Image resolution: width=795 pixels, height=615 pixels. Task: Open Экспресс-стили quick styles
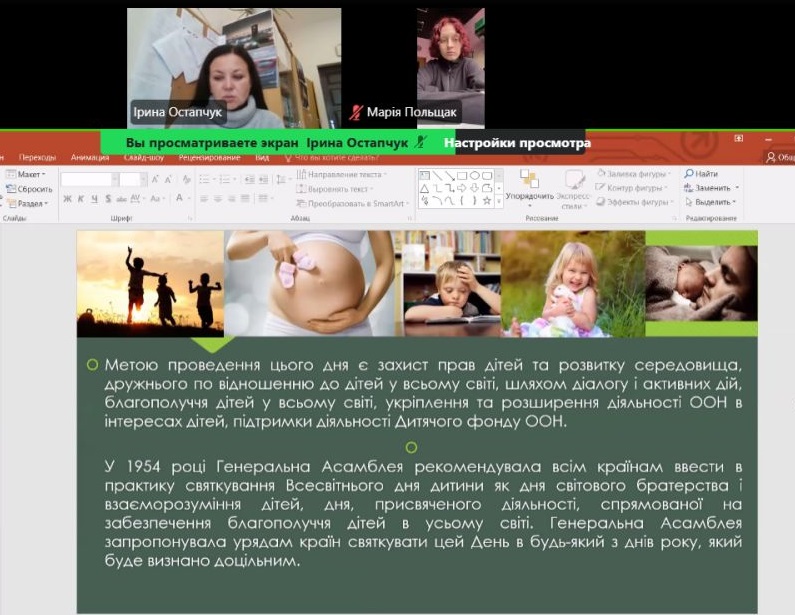click(573, 190)
